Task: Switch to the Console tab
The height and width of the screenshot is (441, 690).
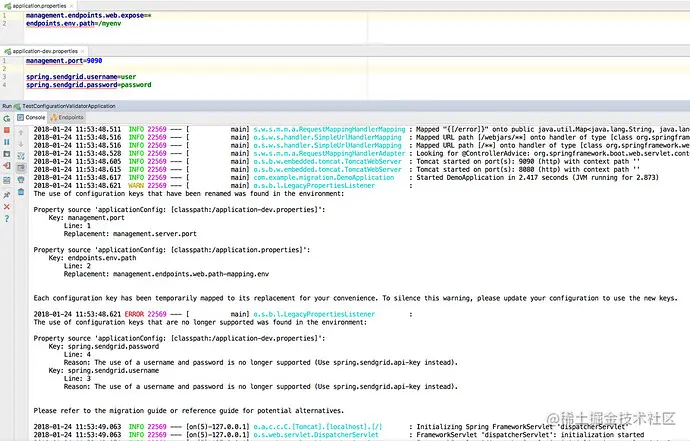Action: coord(31,118)
